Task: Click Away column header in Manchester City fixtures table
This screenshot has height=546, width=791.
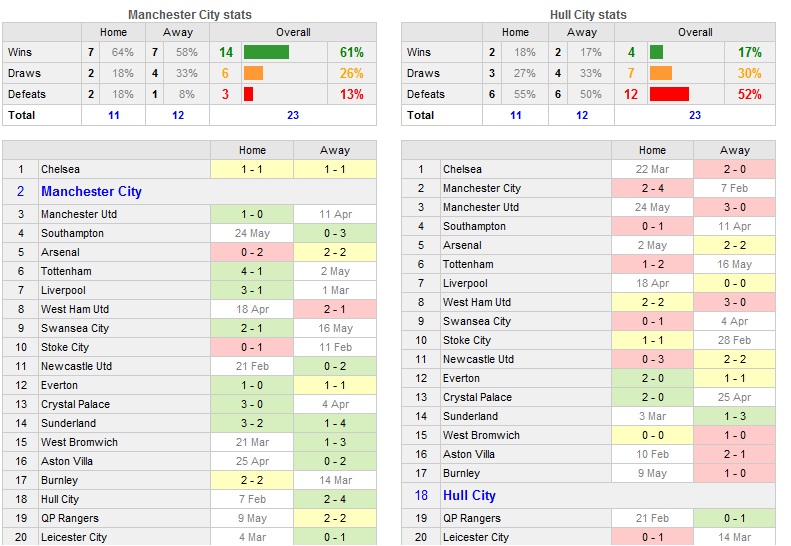Action: click(335, 150)
